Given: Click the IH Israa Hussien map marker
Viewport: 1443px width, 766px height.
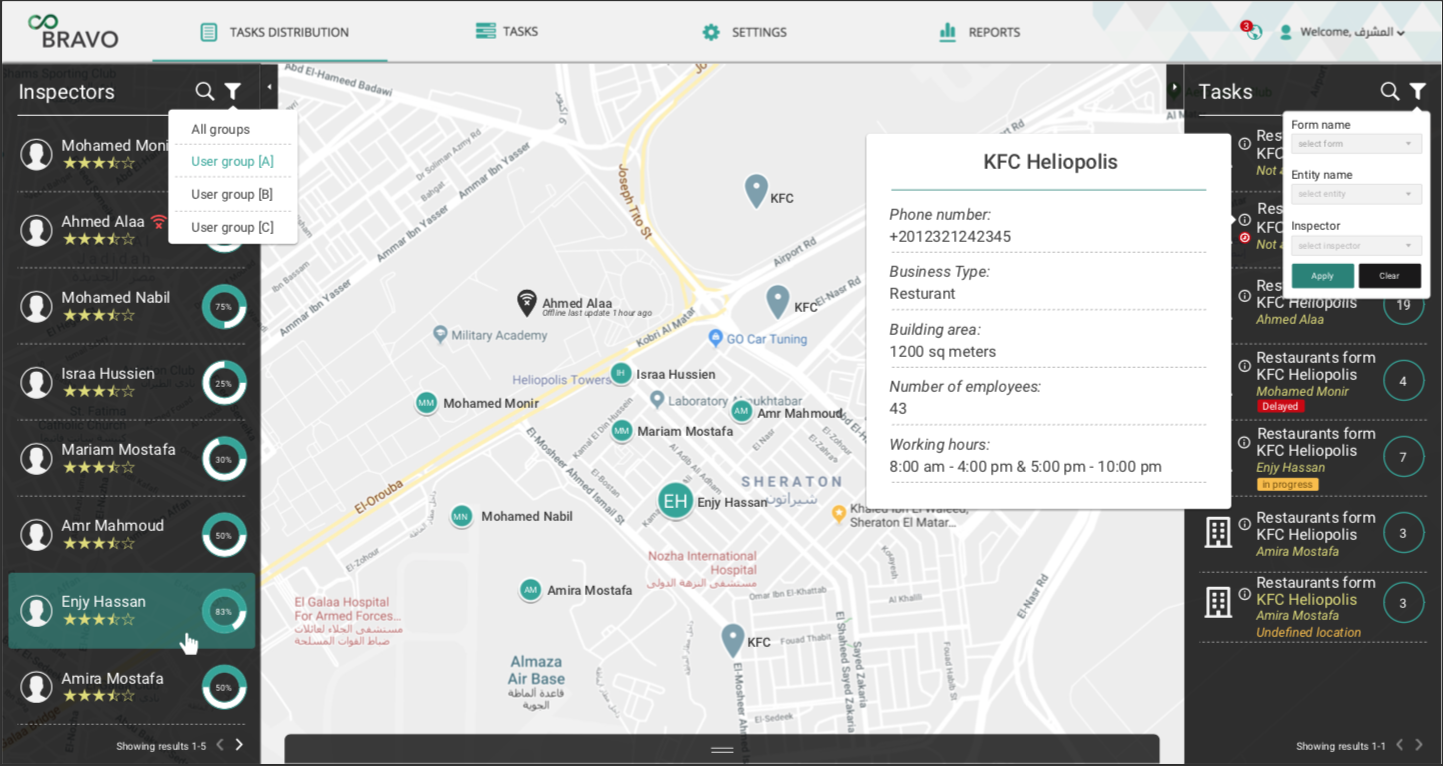Looking at the screenshot, I should [621, 373].
